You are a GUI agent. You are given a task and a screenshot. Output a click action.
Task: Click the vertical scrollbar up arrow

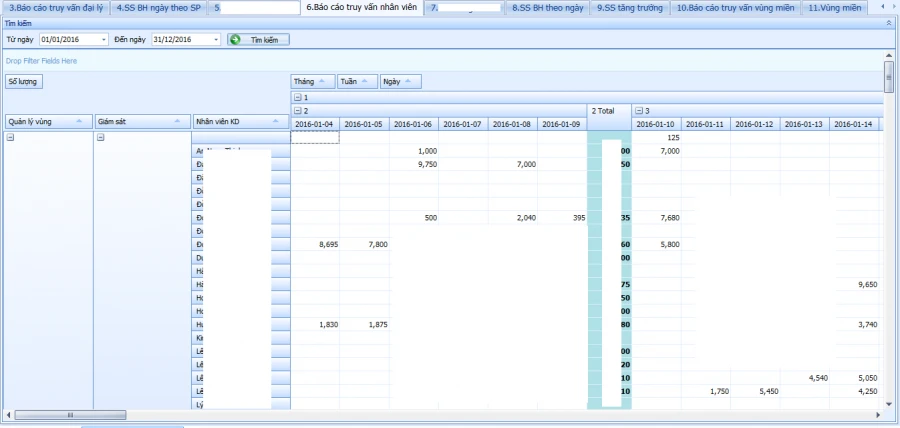(889, 56)
